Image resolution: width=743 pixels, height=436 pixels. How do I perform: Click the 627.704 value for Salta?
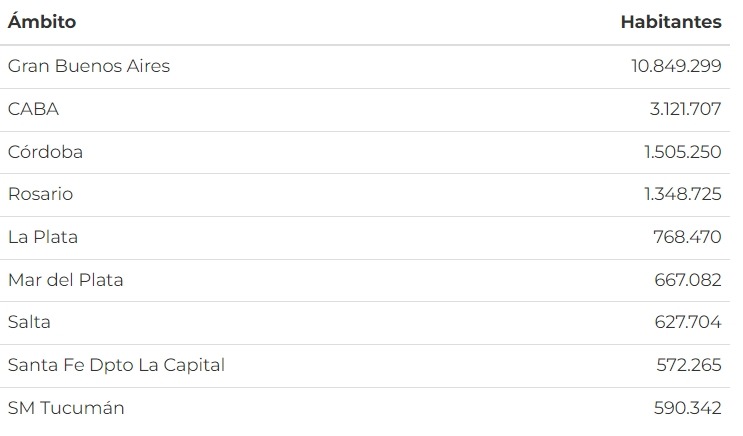pyautogui.click(x=687, y=322)
